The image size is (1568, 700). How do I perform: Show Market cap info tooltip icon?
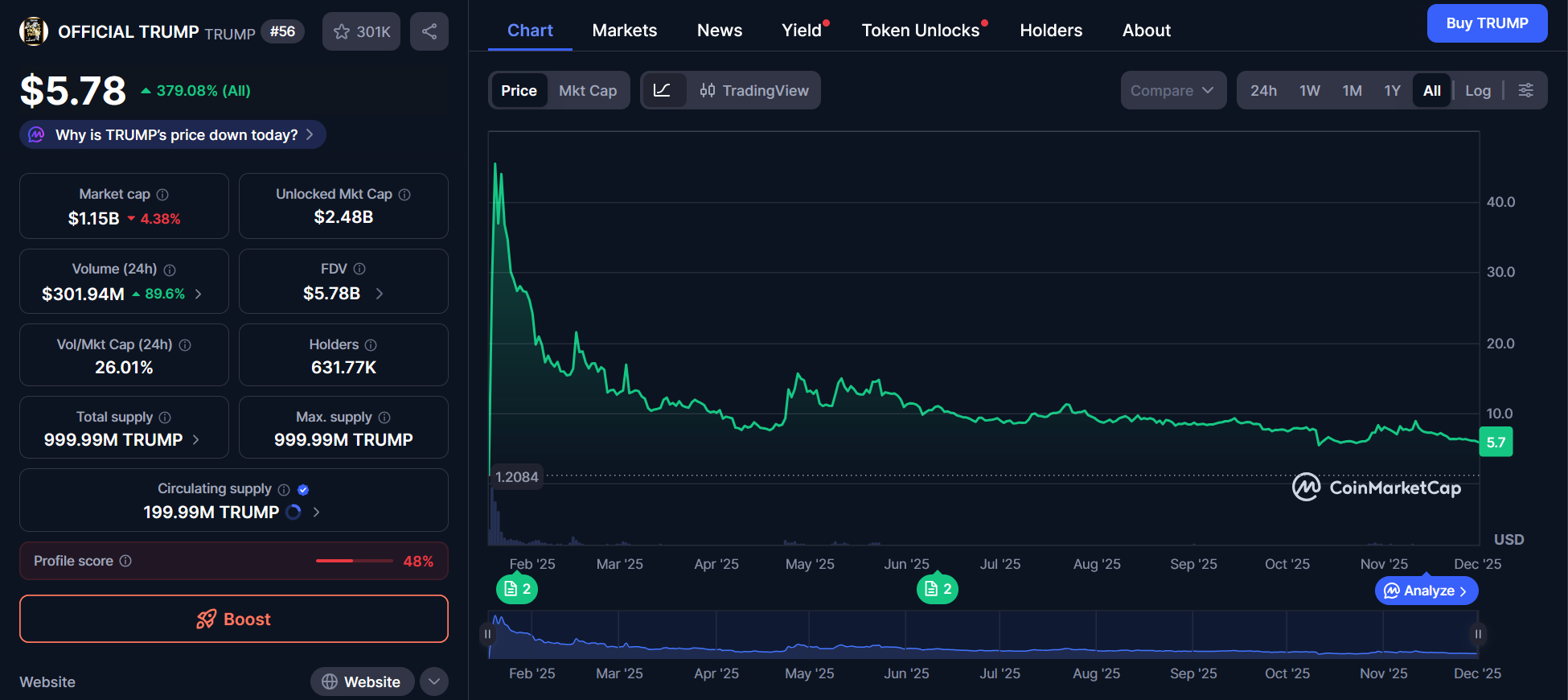pyautogui.click(x=162, y=195)
